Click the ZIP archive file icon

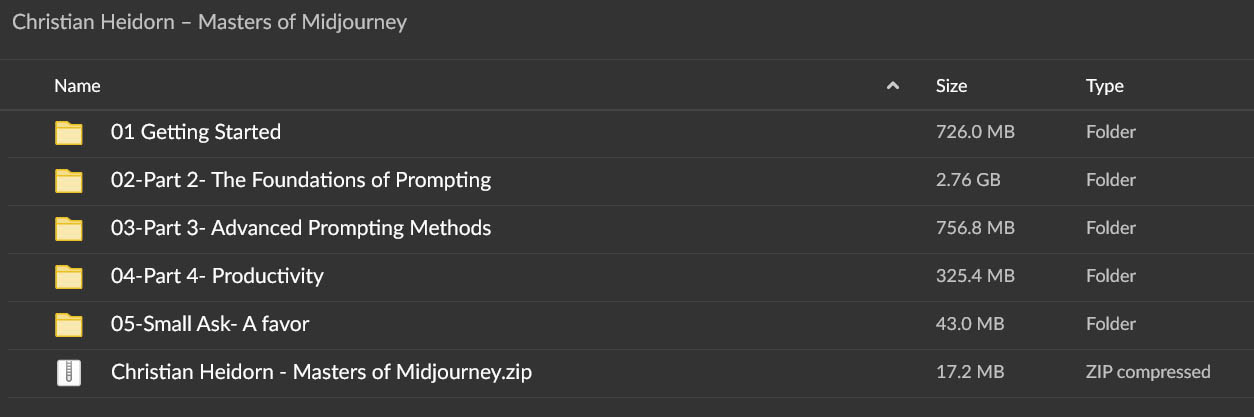click(x=68, y=372)
